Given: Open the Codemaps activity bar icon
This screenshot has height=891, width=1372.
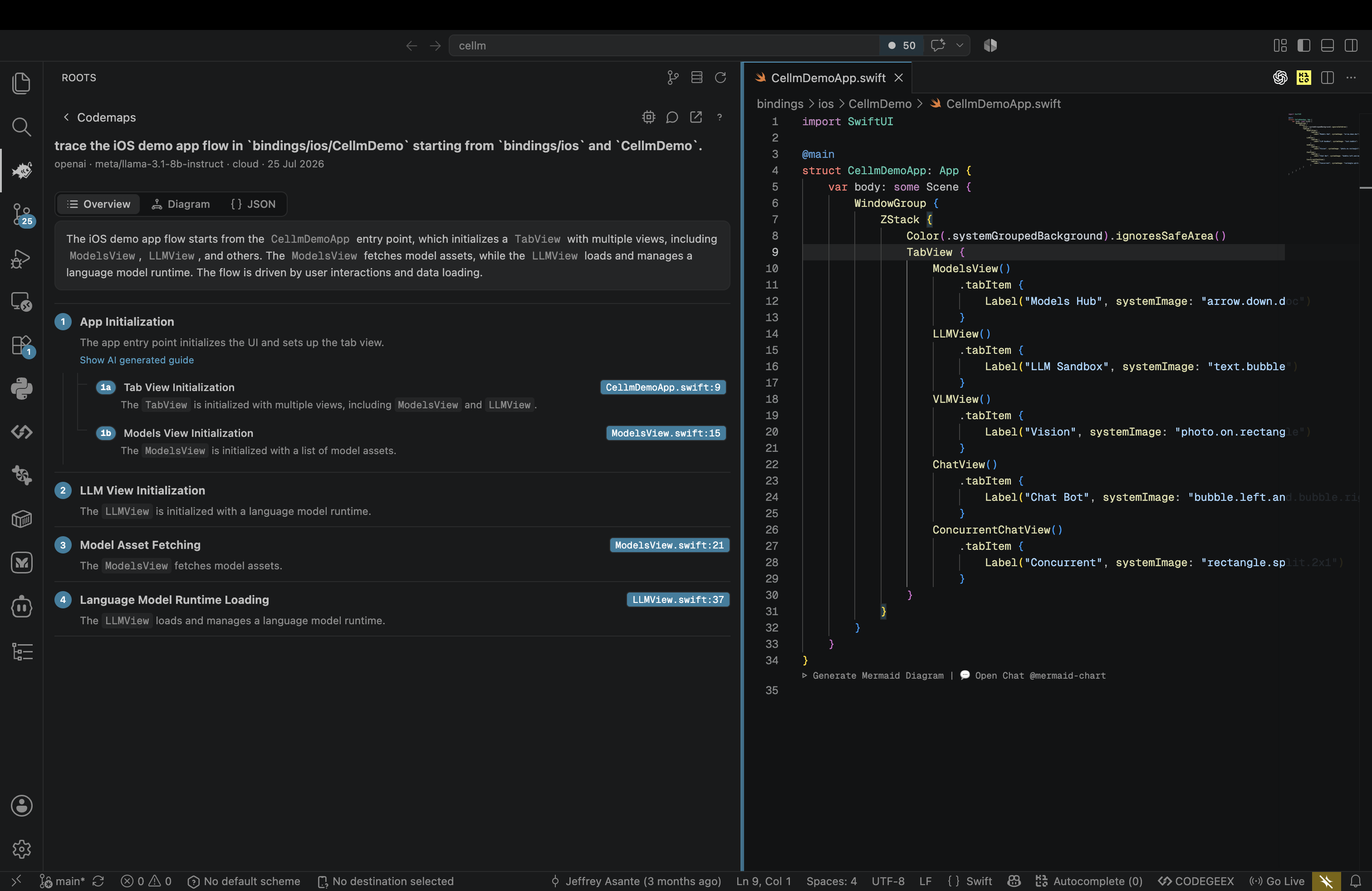Looking at the screenshot, I should click(21, 171).
